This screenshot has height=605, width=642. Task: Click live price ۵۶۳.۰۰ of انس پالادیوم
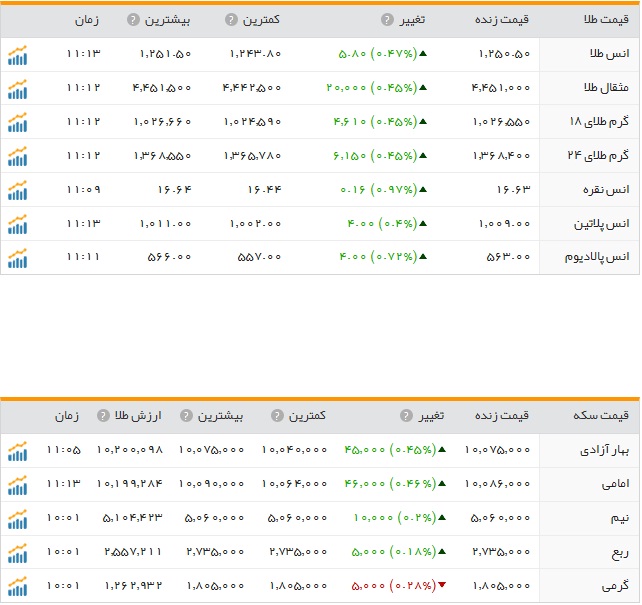coord(508,257)
